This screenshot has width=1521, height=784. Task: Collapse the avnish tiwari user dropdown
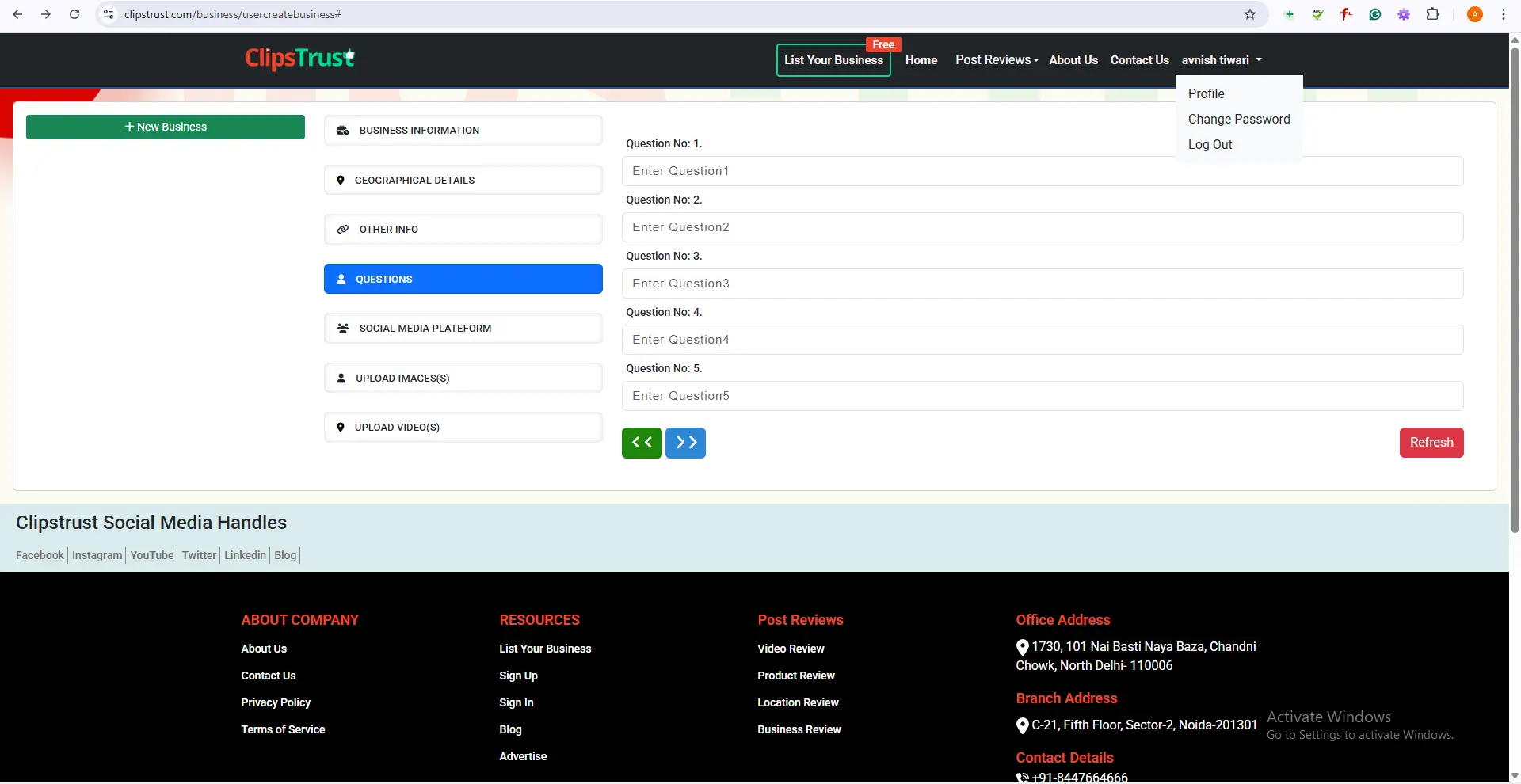[1222, 60]
